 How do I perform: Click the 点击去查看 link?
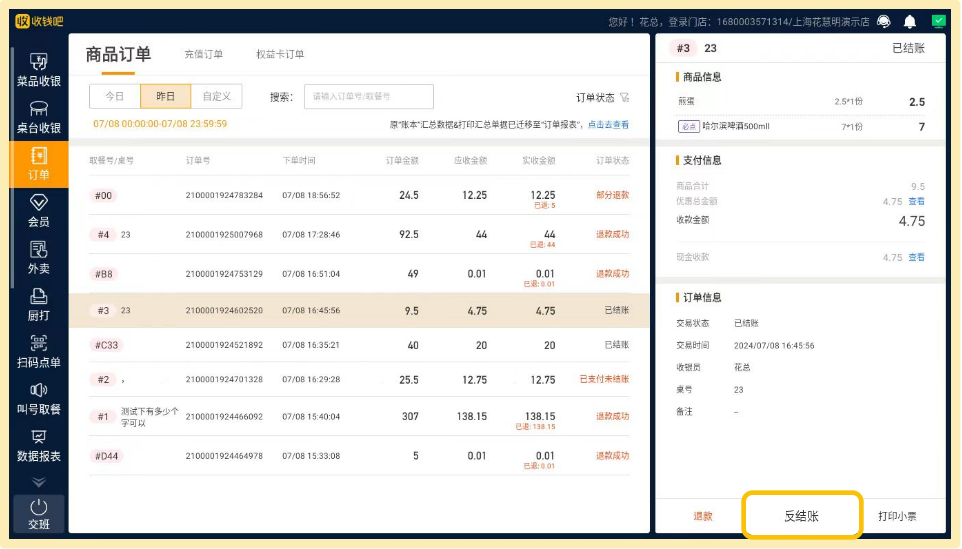click(608, 125)
